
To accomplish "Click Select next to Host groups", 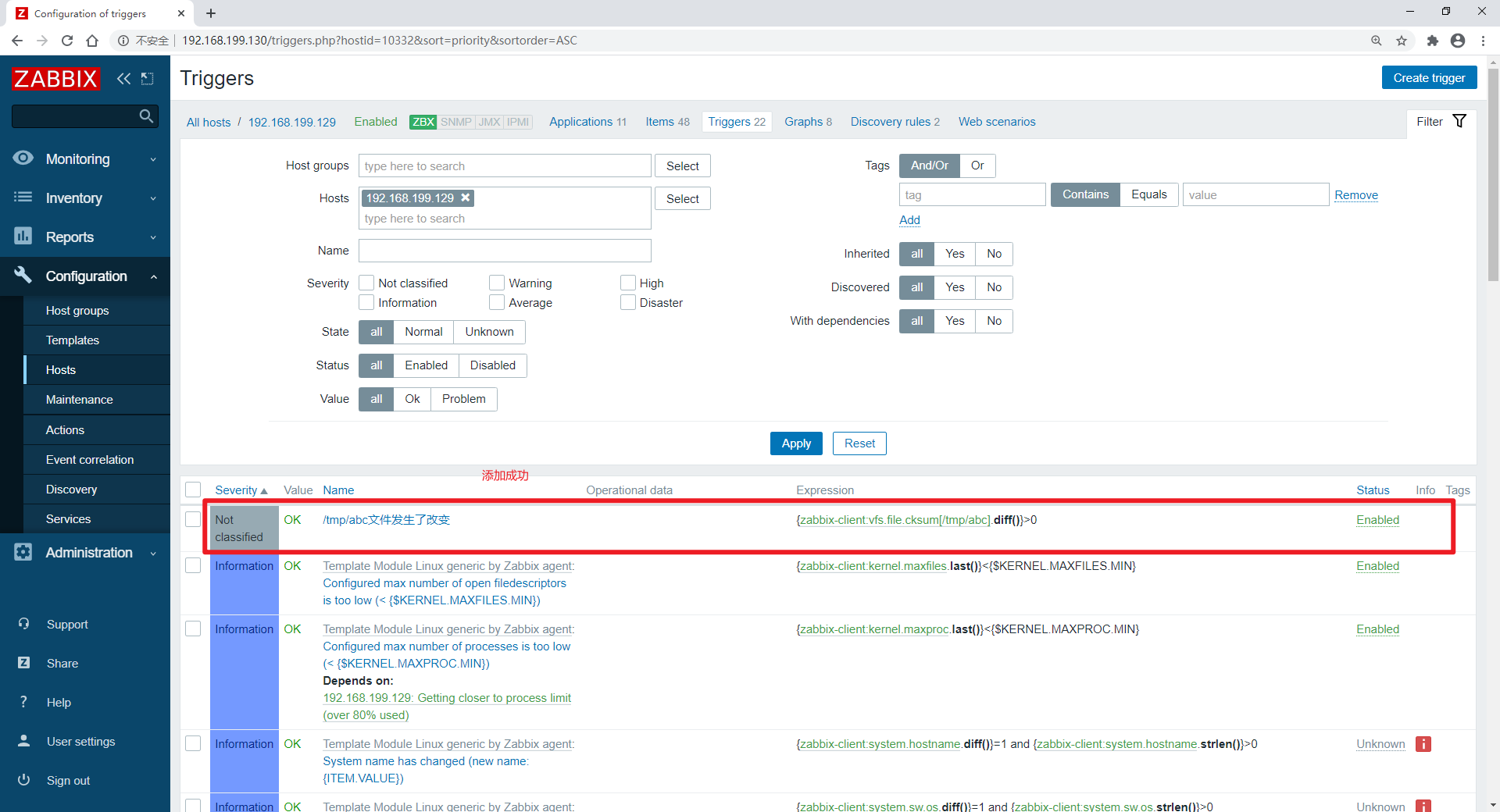I will 682,166.
